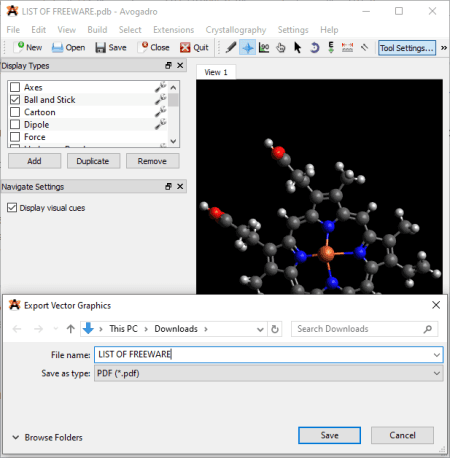
Task: Select the Measure tool
Action: click(347, 48)
